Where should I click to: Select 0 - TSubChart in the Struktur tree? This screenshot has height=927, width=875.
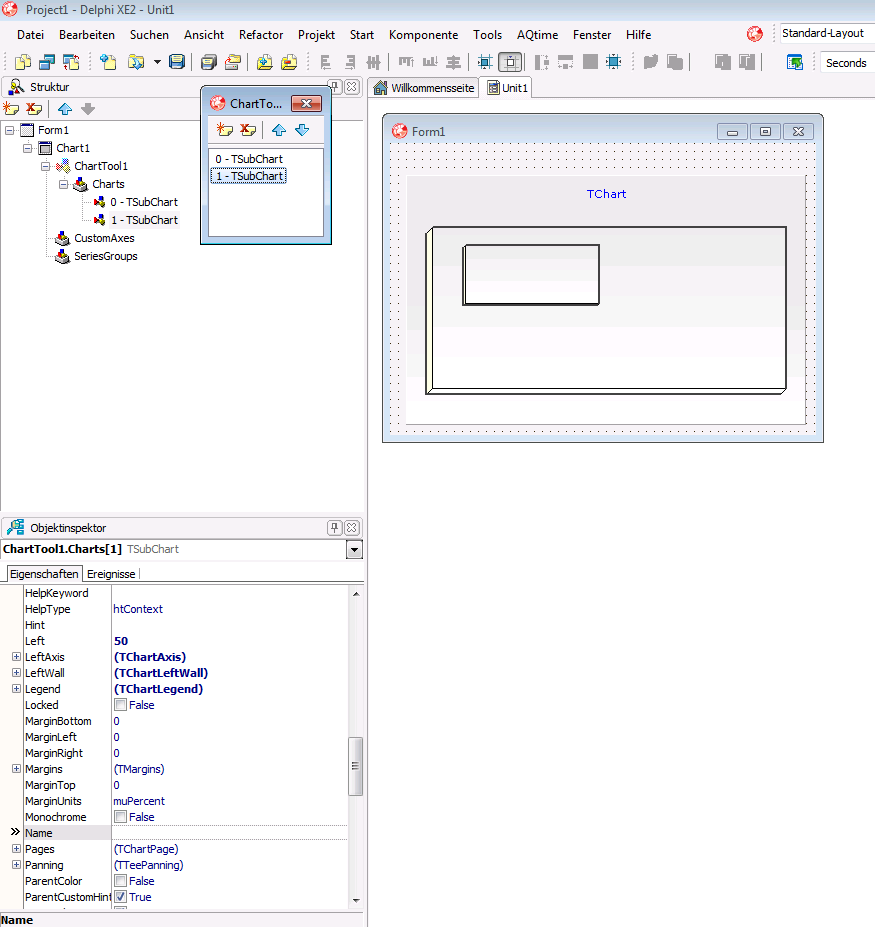[144, 202]
